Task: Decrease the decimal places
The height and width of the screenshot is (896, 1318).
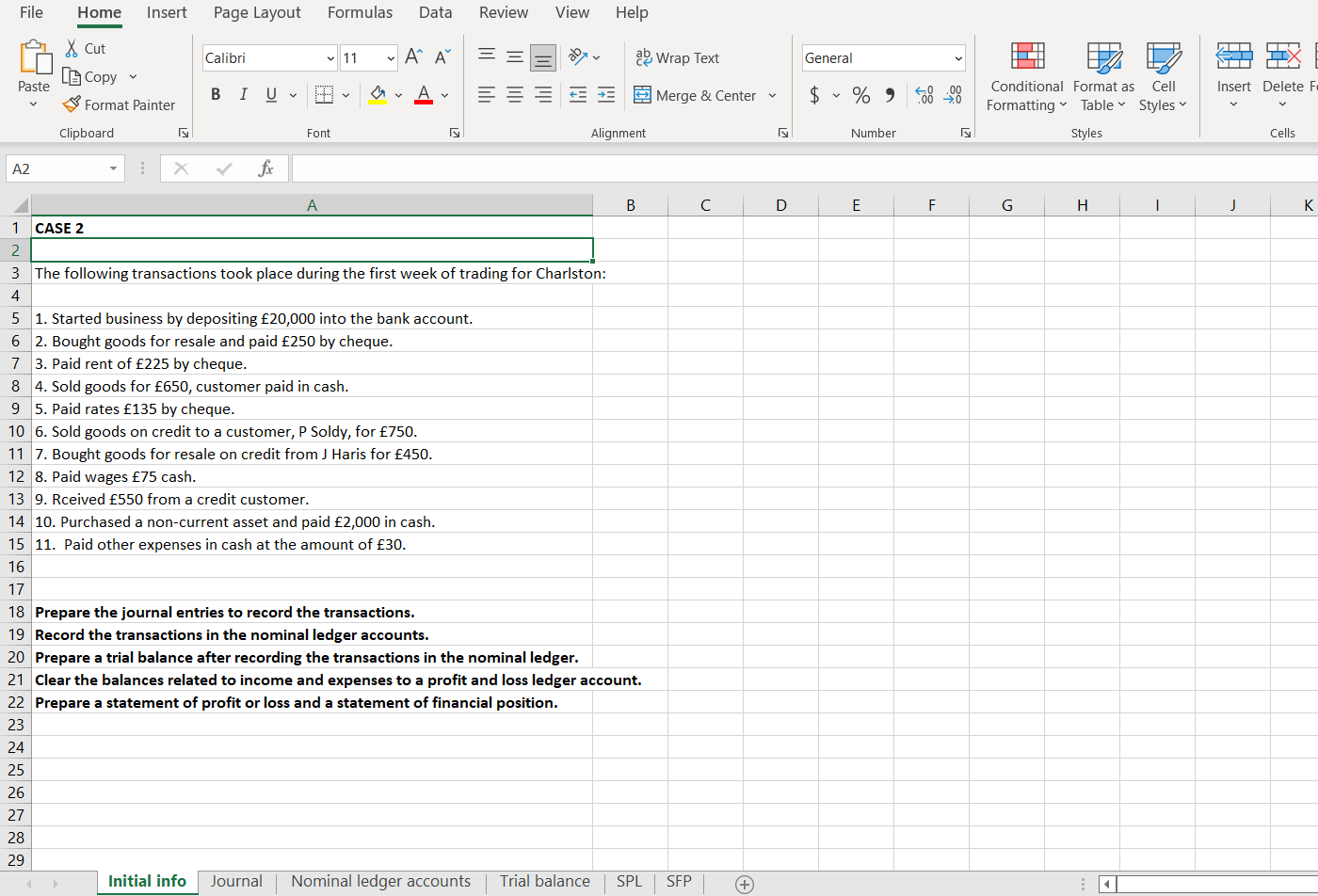Action: pos(953,94)
